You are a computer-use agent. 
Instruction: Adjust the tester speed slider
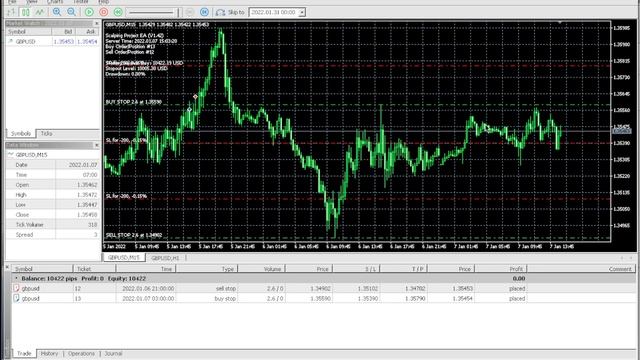tap(153, 12)
